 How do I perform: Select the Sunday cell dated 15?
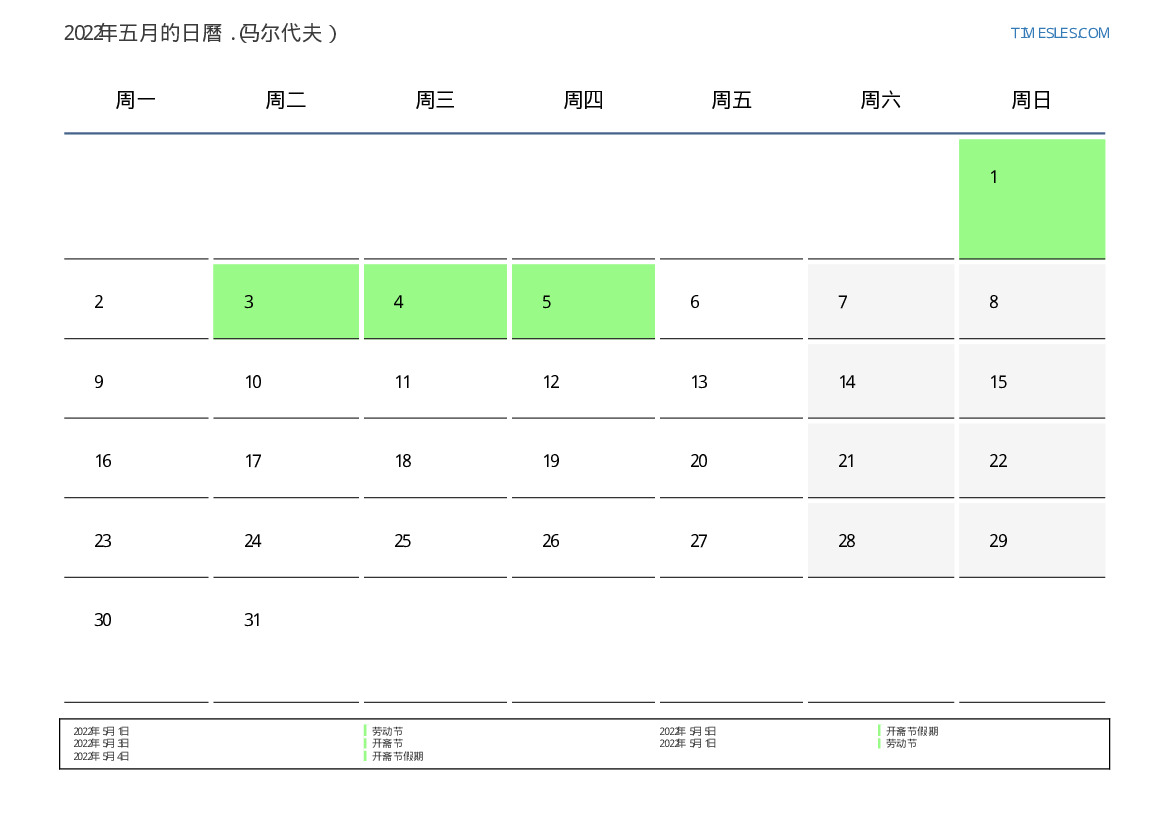point(1032,380)
